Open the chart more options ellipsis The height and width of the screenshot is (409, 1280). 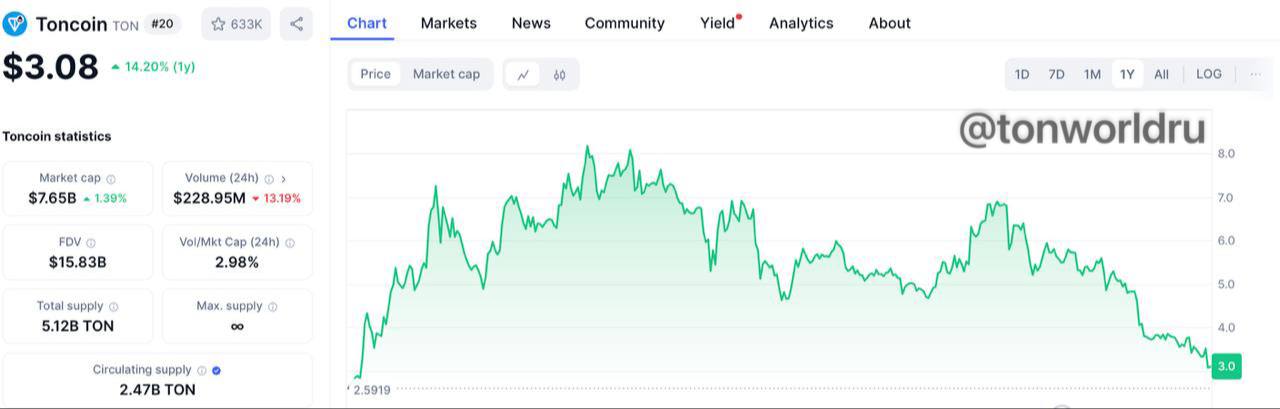tap(1255, 74)
